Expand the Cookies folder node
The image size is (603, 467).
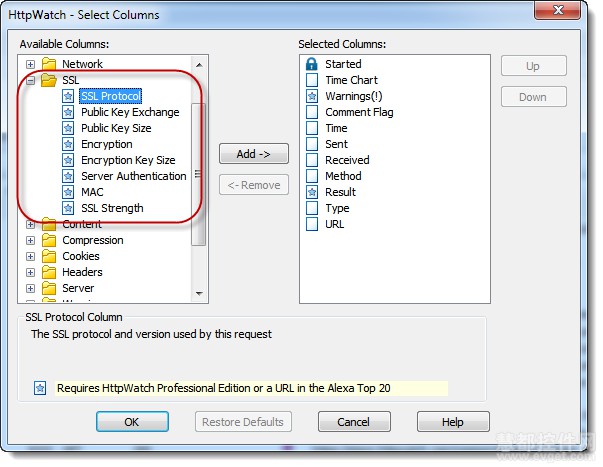pos(30,257)
